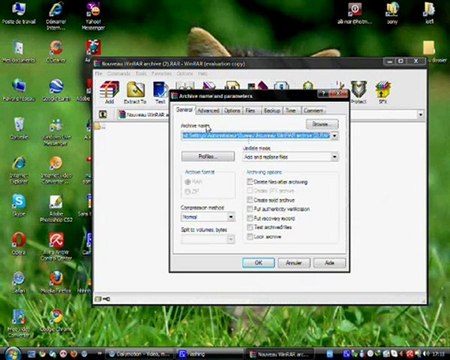Click the Protect toolbar icon
The image size is (450, 360).
coord(359,92)
